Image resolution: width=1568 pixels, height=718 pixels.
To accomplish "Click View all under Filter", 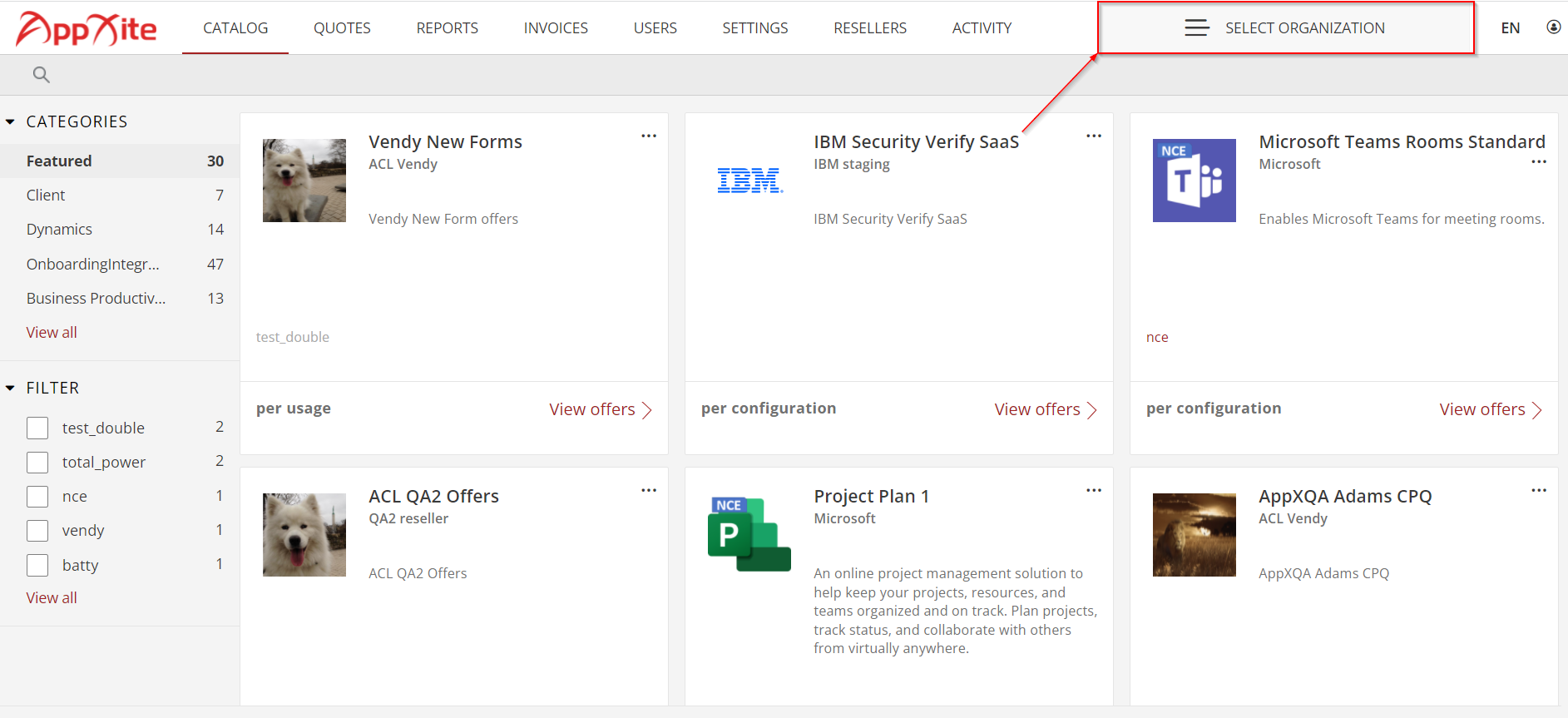I will pyautogui.click(x=52, y=597).
